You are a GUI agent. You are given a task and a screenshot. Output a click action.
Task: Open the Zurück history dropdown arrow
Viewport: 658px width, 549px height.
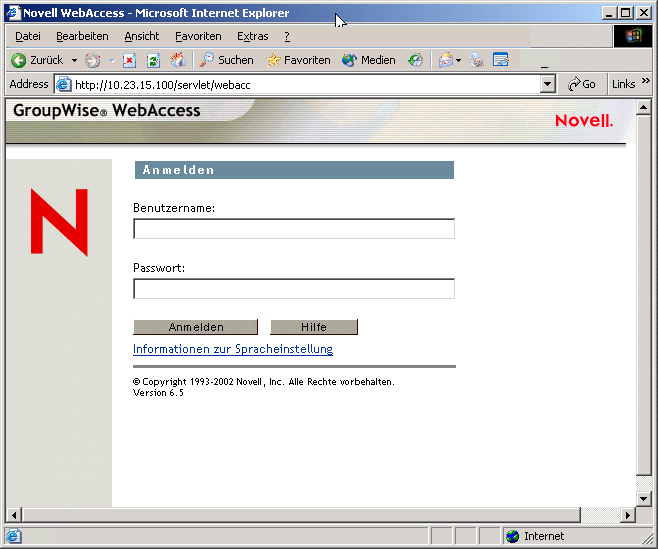pyautogui.click(x=74, y=60)
